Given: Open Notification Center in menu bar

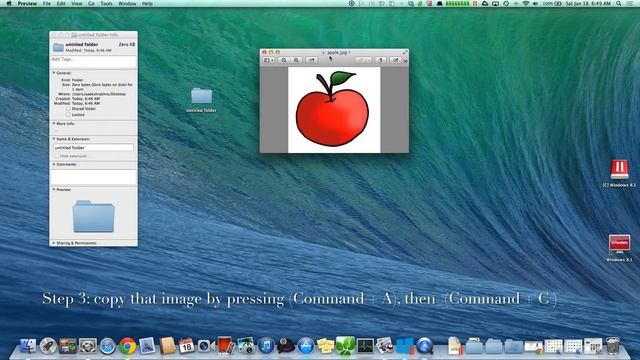Looking at the screenshot, I should point(631,3).
